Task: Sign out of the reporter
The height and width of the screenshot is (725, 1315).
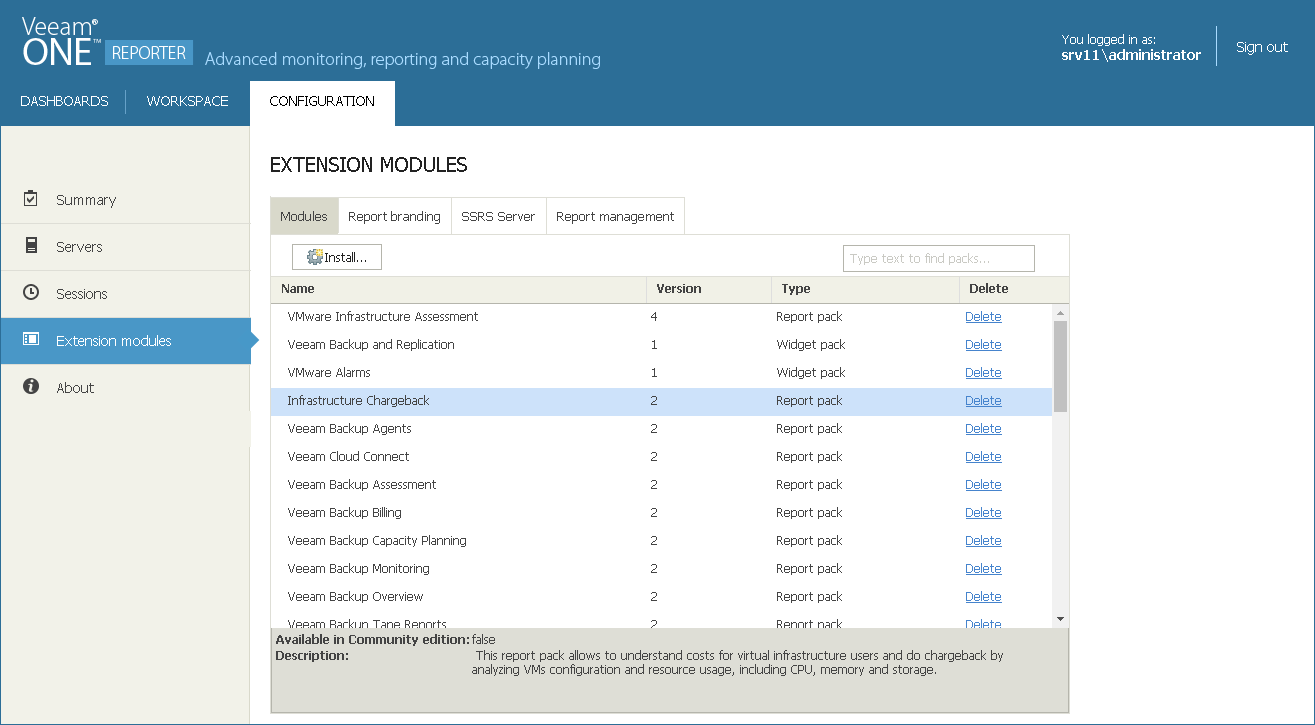Action: [x=1262, y=47]
